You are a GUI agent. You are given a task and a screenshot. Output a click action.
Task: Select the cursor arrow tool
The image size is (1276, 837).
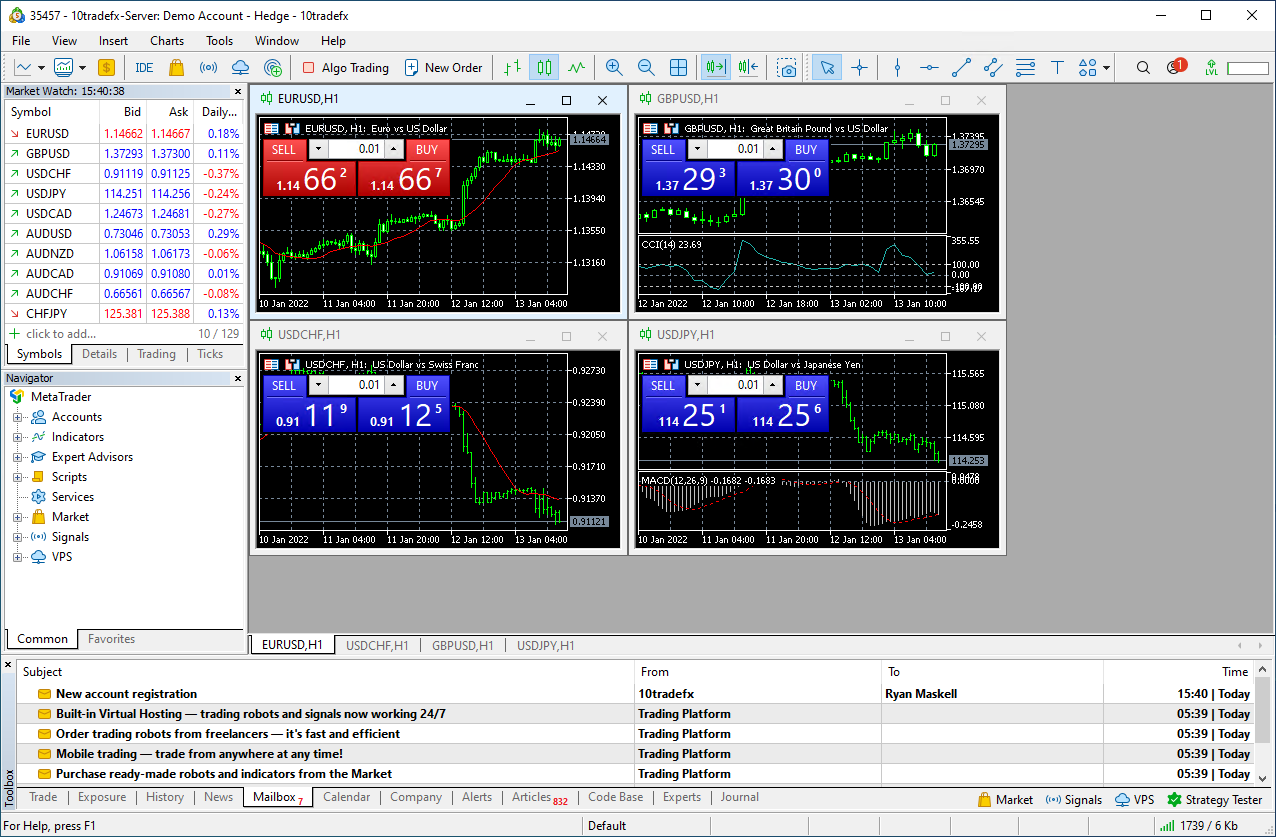click(827, 68)
